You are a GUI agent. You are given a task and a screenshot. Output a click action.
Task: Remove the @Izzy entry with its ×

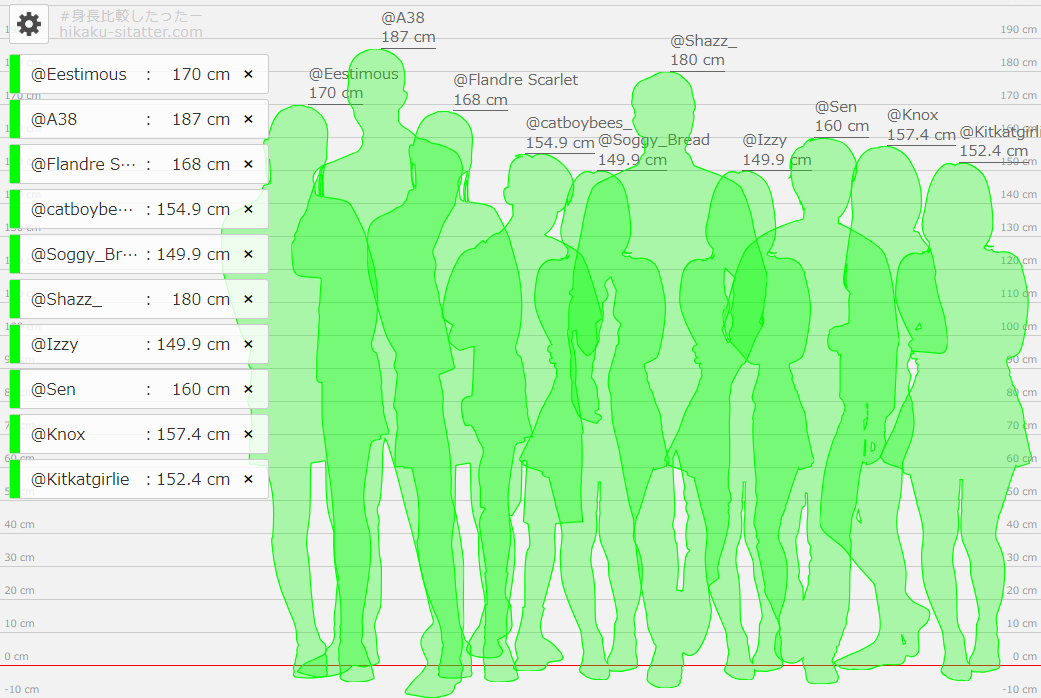pos(248,344)
